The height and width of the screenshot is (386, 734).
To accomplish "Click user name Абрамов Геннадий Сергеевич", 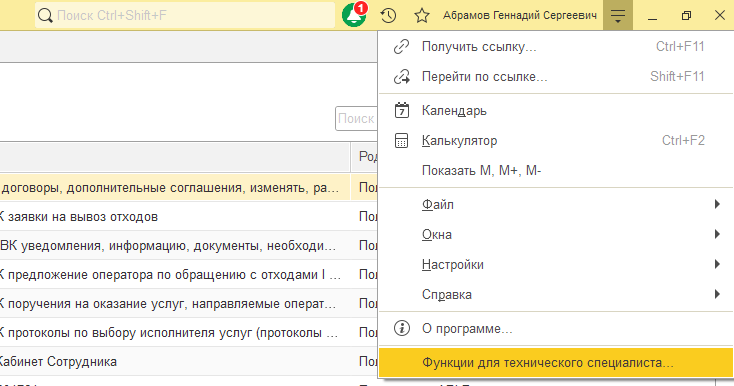I will (520, 15).
